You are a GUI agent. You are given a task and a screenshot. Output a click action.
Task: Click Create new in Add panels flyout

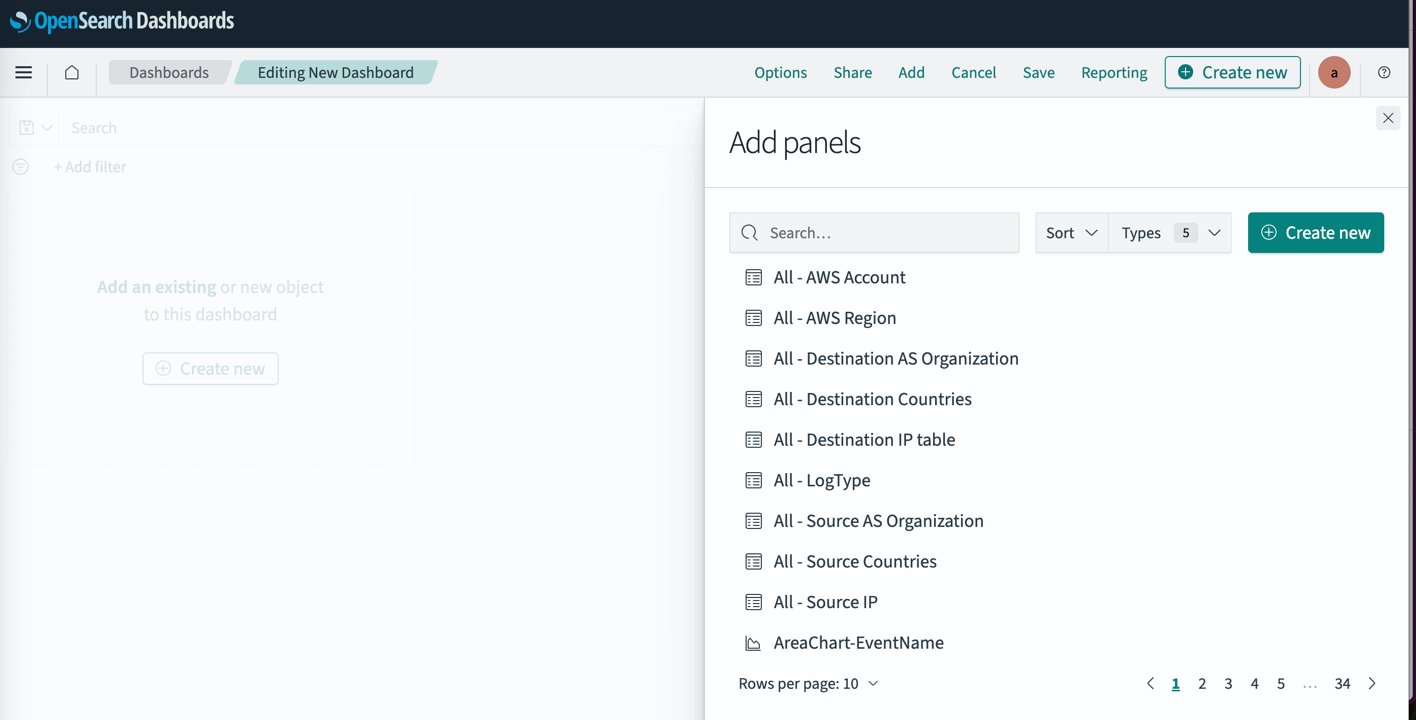pos(1316,233)
